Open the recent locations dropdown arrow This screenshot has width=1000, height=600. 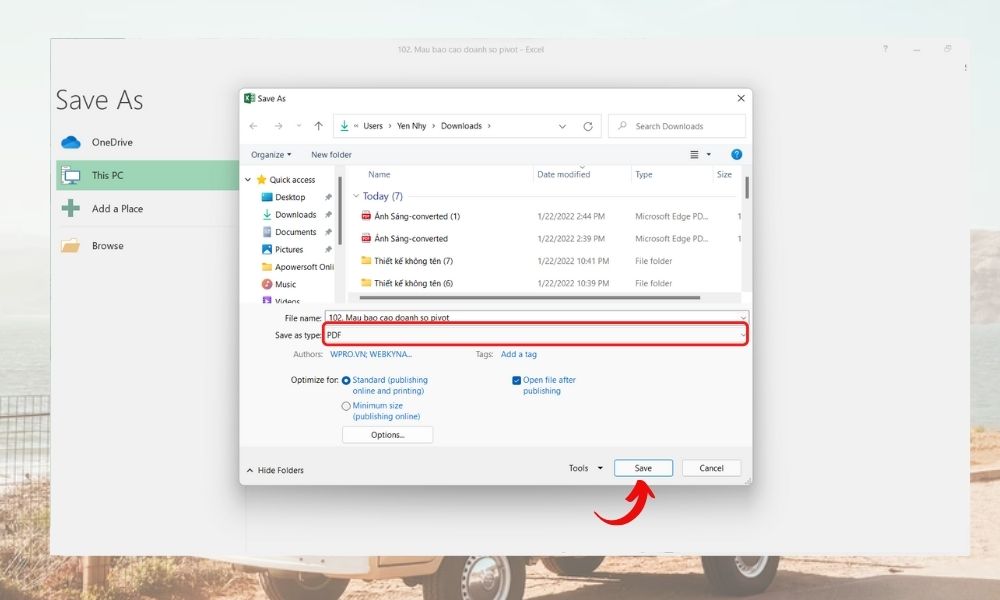point(298,126)
